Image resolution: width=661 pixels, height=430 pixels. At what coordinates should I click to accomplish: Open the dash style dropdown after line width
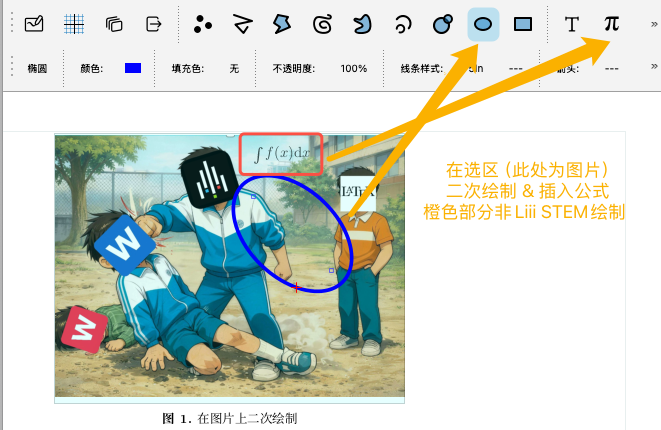(x=516, y=68)
